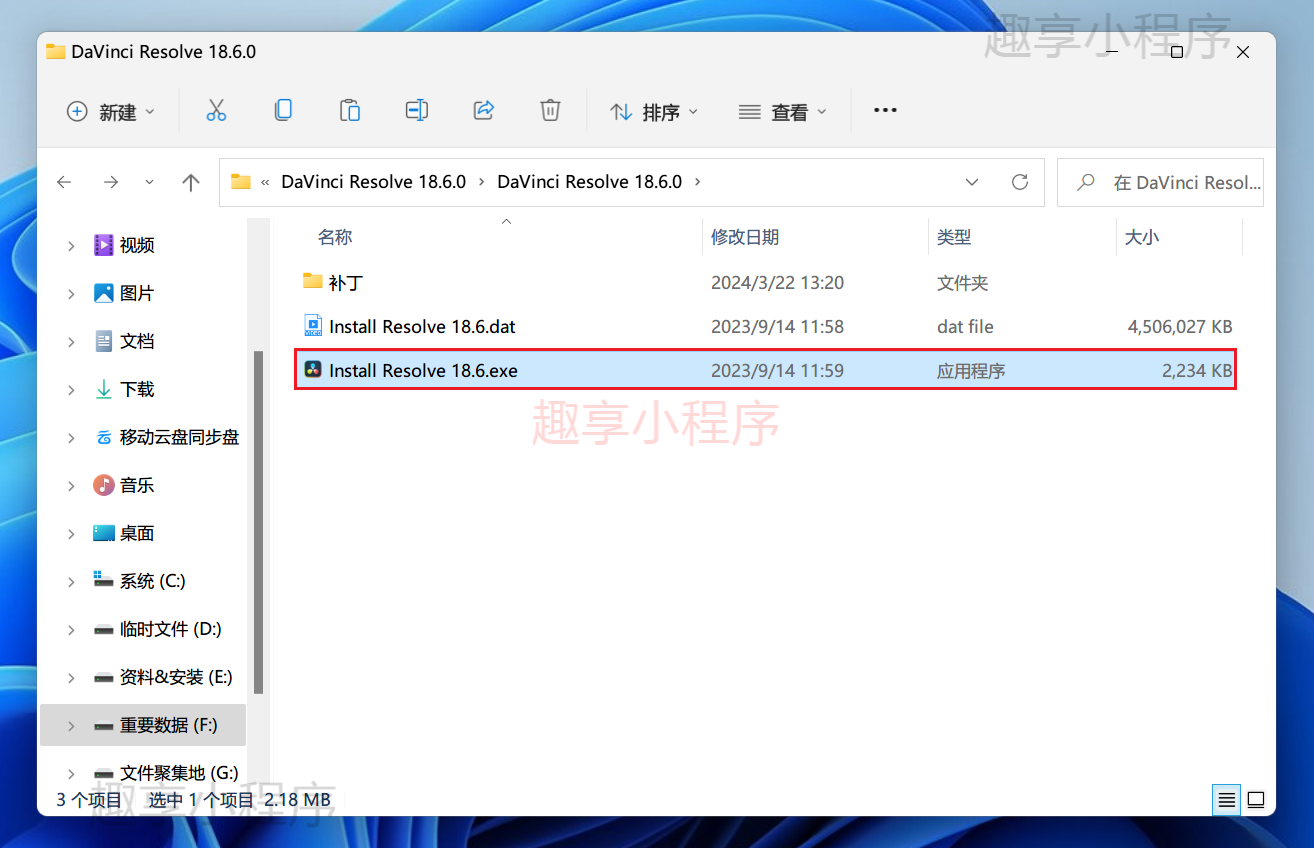The image size is (1314, 848).
Task: Click the Install Resolve 18.6.exe DaVinci icon
Action: click(x=313, y=370)
